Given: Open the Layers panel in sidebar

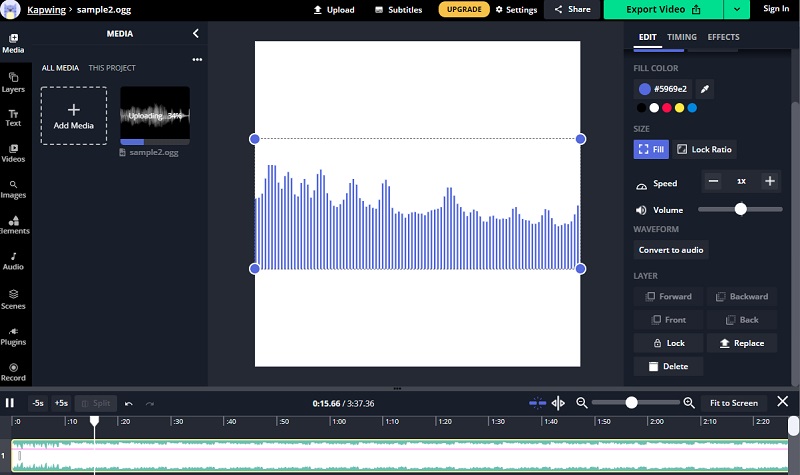Looking at the screenshot, I should click(13, 81).
